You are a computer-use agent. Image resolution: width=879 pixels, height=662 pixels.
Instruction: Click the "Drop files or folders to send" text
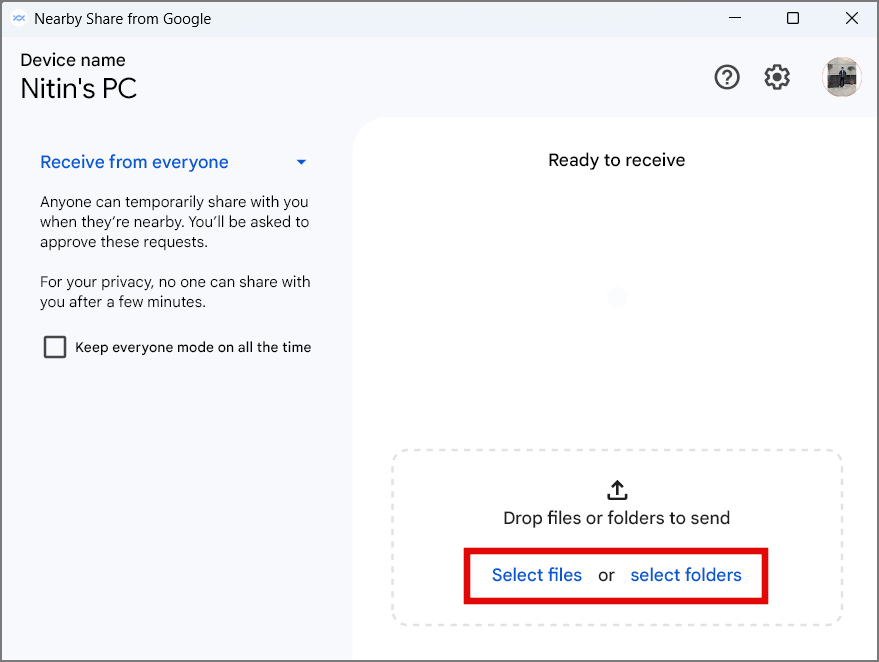pyautogui.click(x=617, y=518)
